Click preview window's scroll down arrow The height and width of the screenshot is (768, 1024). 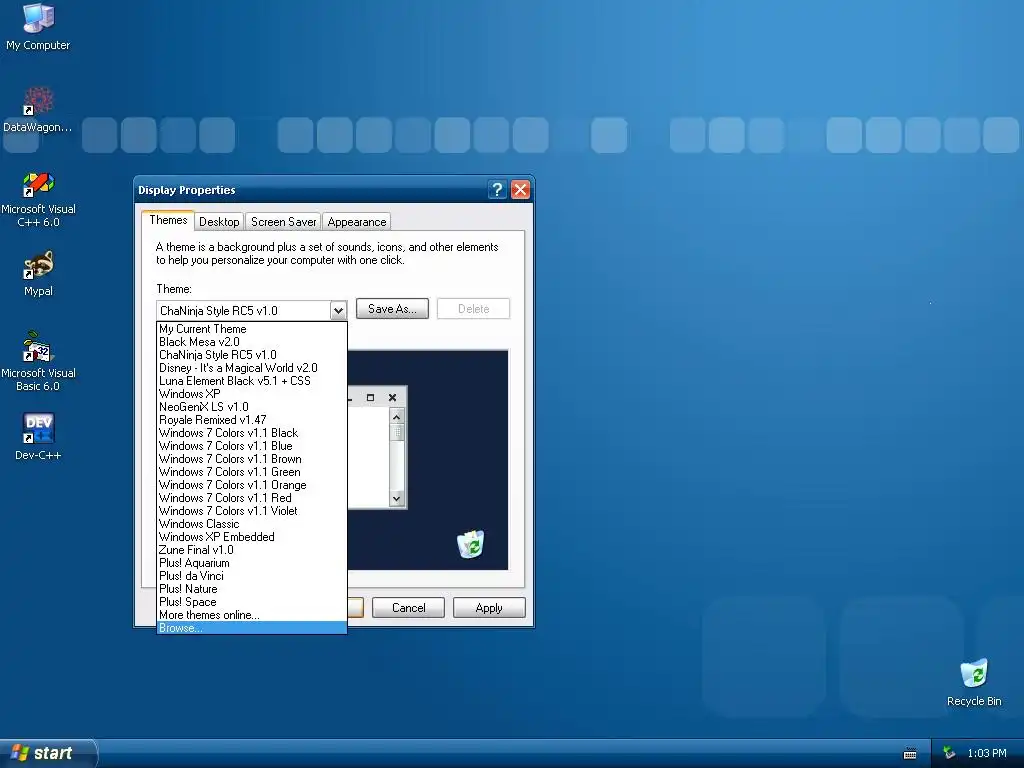(396, 498)
